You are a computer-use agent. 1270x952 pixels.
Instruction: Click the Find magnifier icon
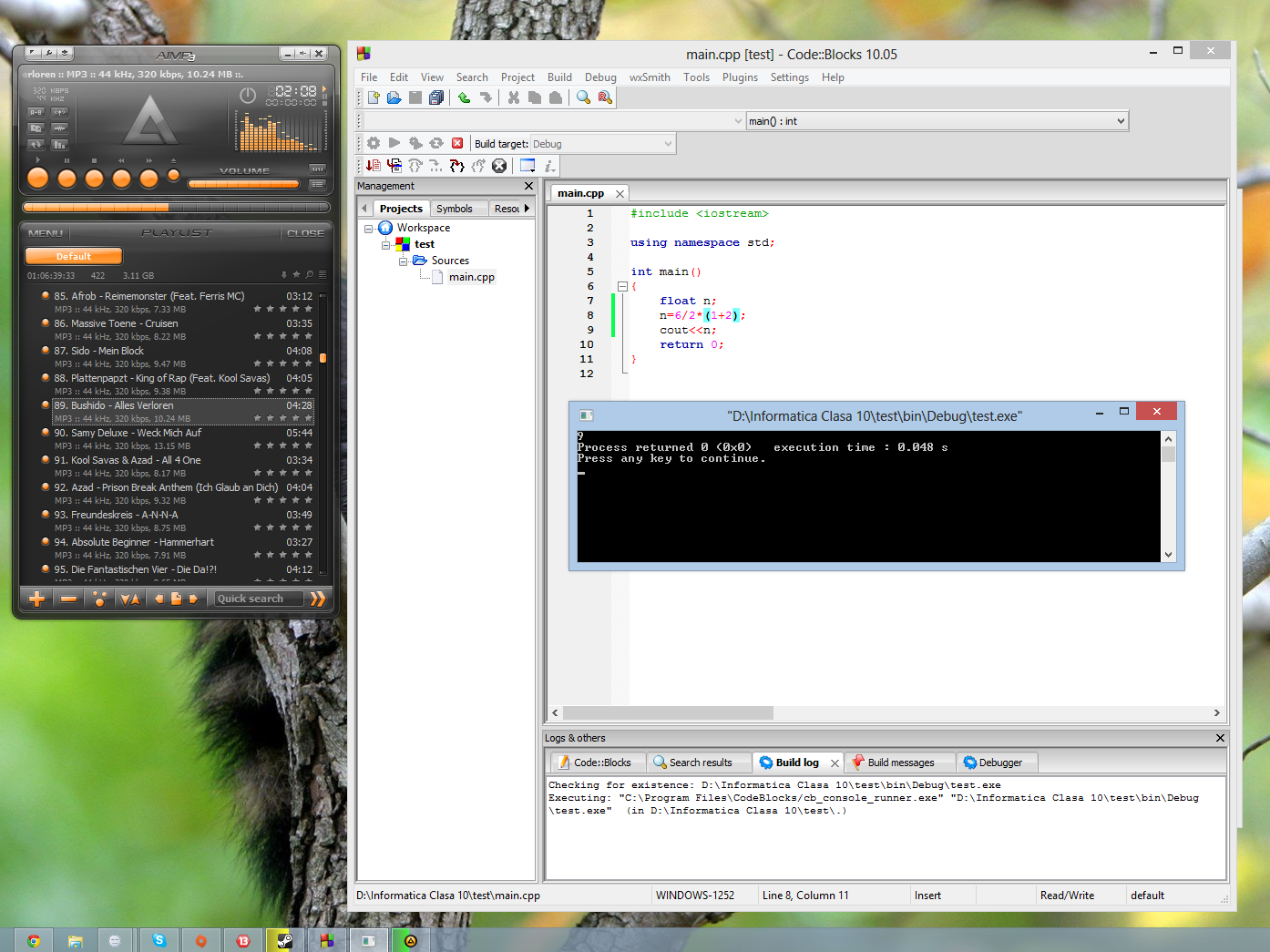[x=583, y=97]
